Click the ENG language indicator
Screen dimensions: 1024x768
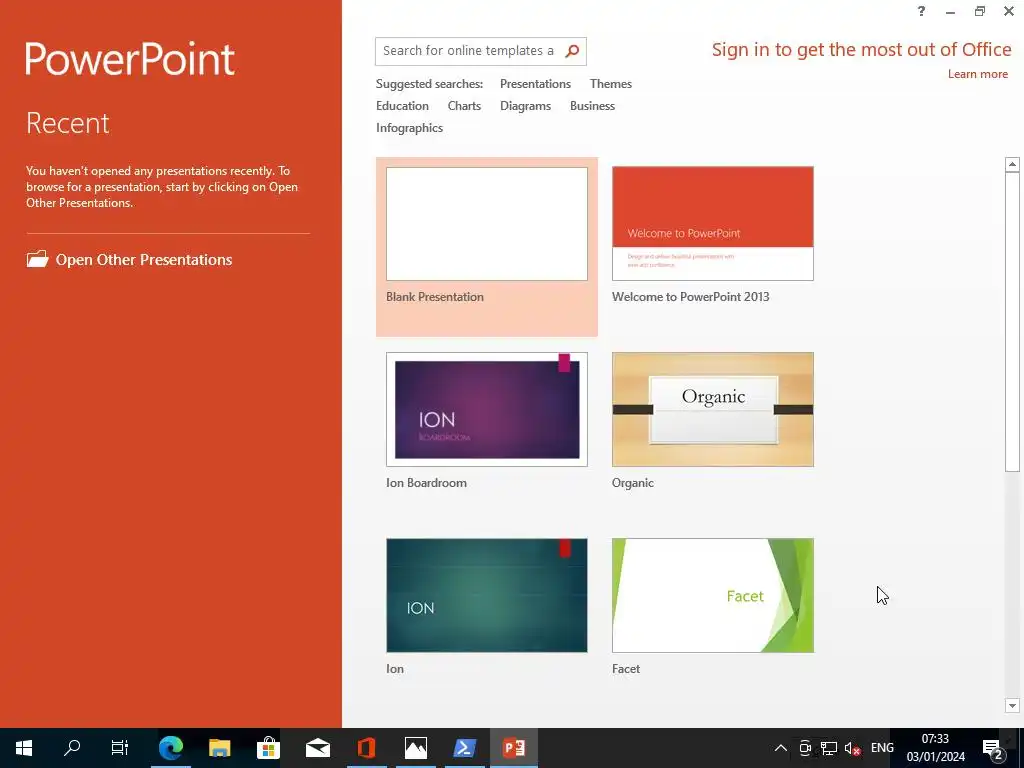[882, 748]
